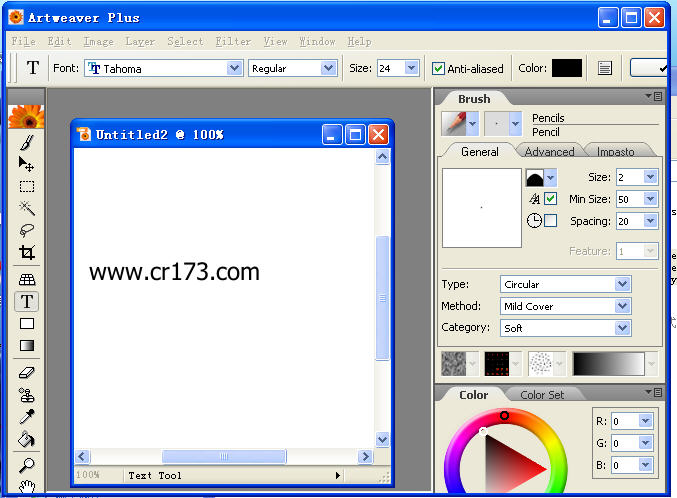Screen dimensions: 677x498
Task: Toggle the Anti-aliased checkbox
Action: (x=438, y=68)
